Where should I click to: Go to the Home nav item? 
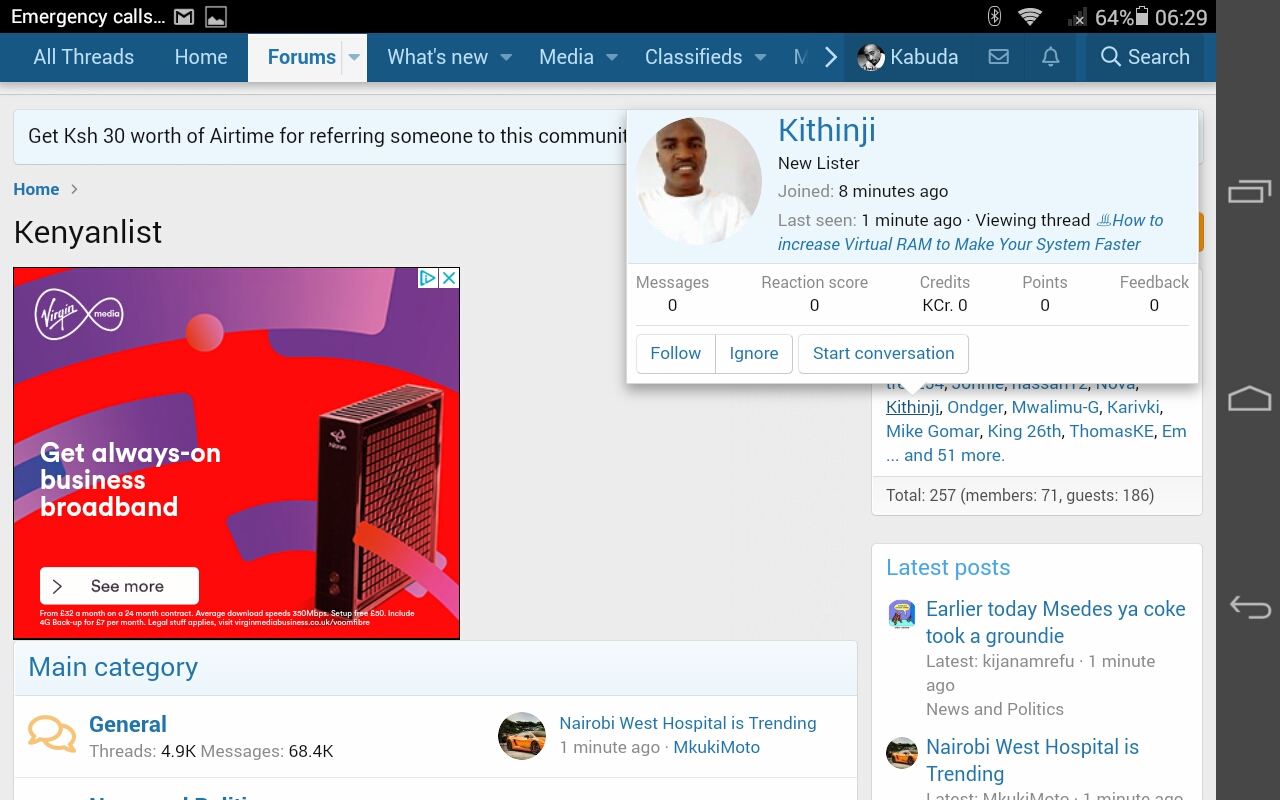tap(201, 57)
